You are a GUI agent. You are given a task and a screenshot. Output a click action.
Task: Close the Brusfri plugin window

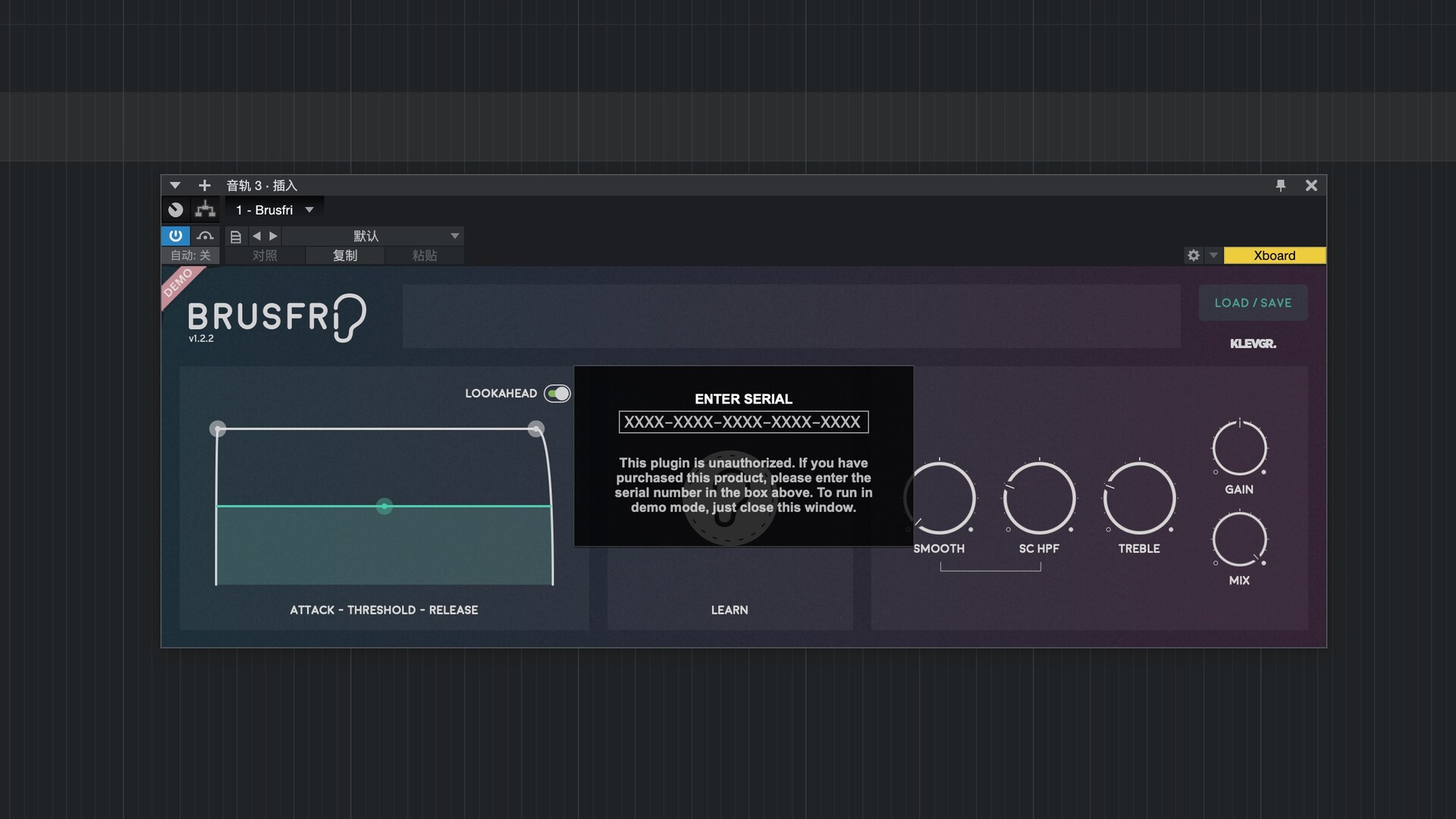pyautogui.click(x=1311, y=186)
